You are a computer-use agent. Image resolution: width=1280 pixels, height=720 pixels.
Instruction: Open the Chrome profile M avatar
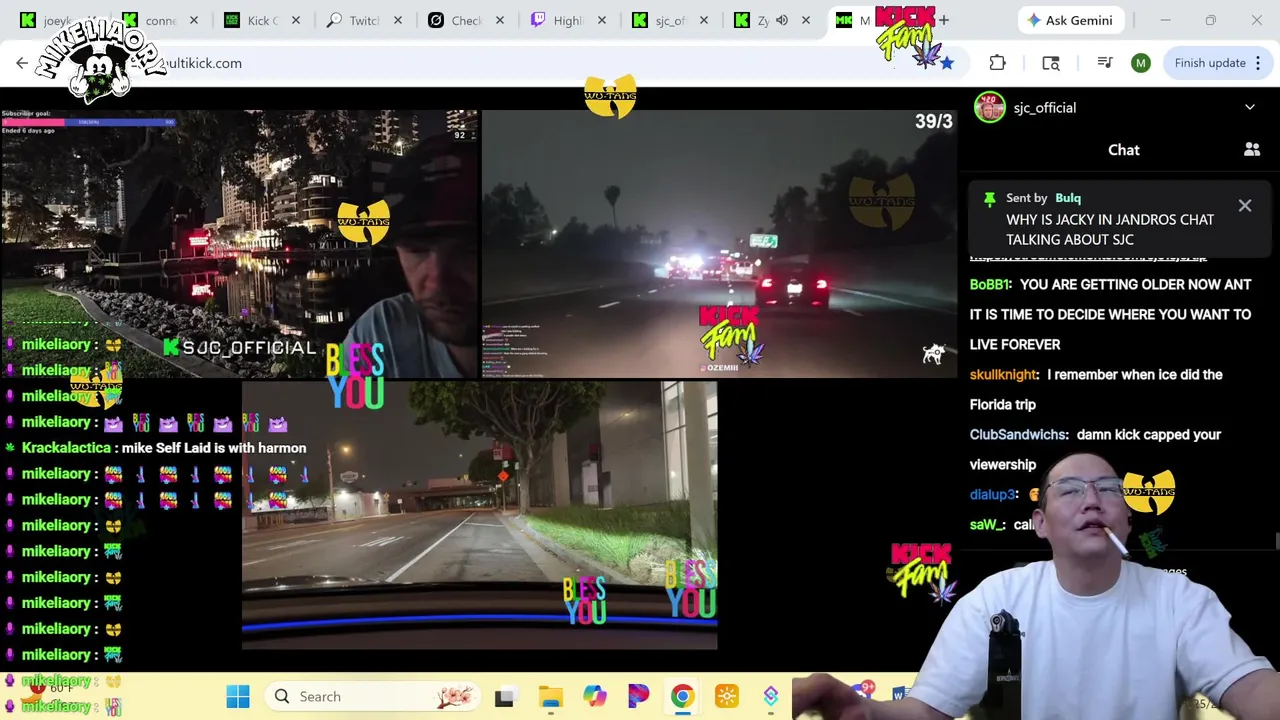(x=1141, y=63)
